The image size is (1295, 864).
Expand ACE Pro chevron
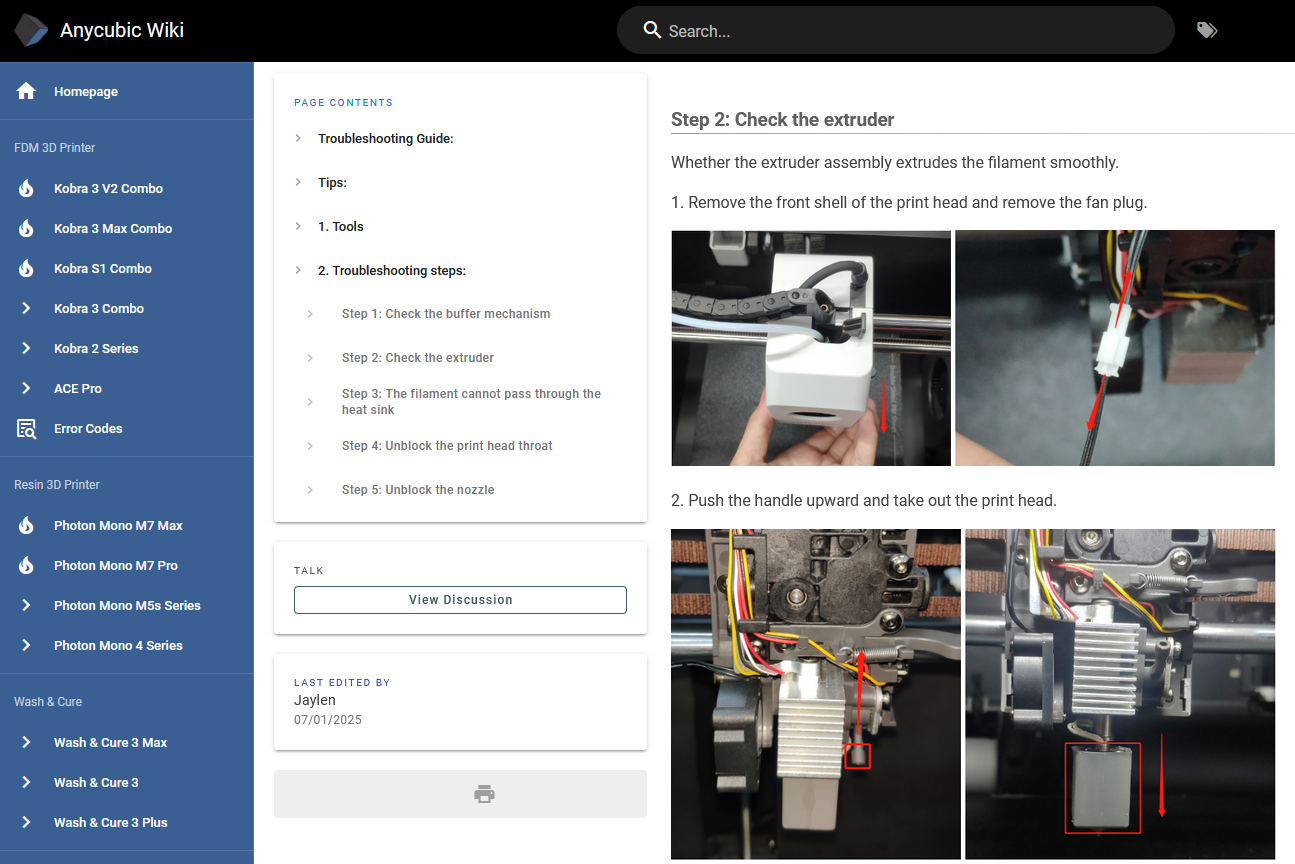[27, 388]
